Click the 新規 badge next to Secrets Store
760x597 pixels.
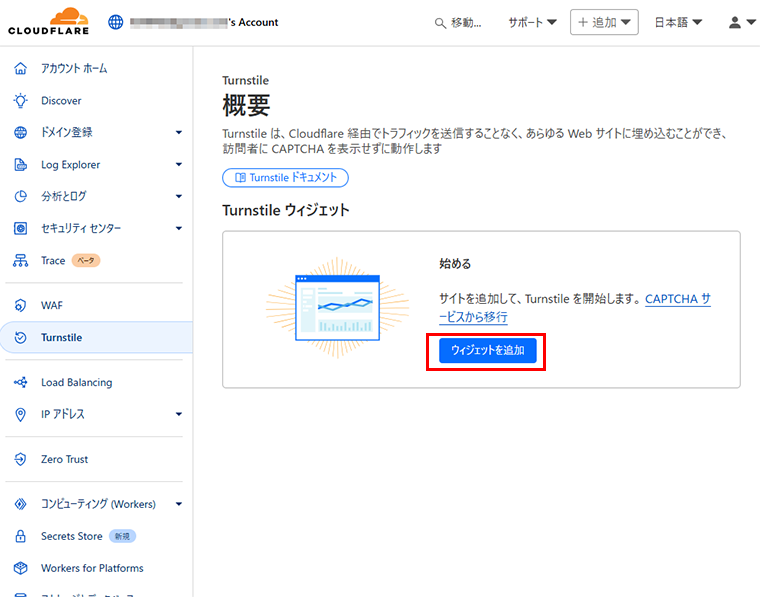coord(122,536)
